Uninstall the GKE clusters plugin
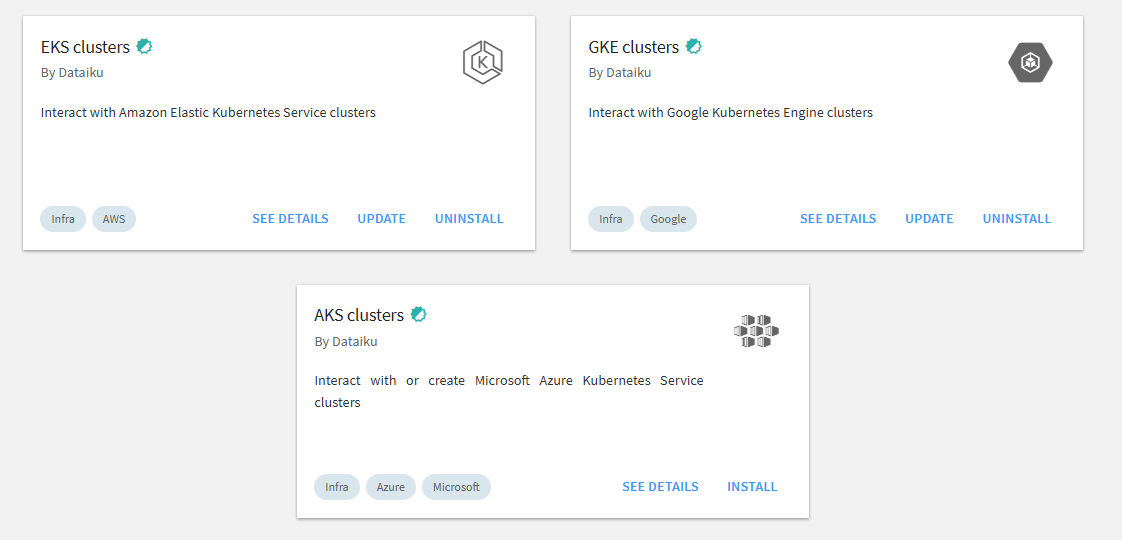 click(1017, 219)
